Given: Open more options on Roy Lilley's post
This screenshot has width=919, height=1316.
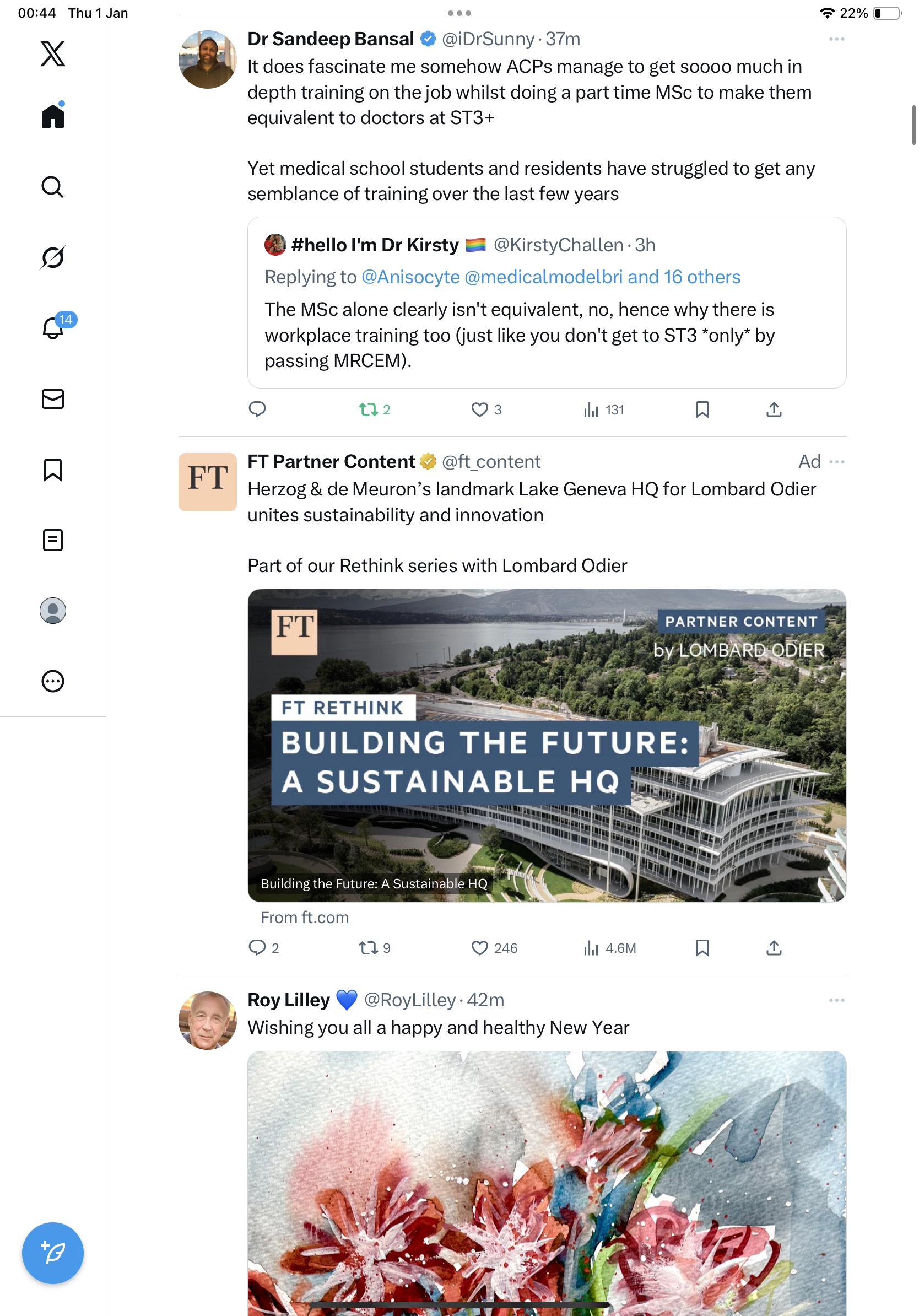Looking at the screenshot, I should coord(836,1000).
